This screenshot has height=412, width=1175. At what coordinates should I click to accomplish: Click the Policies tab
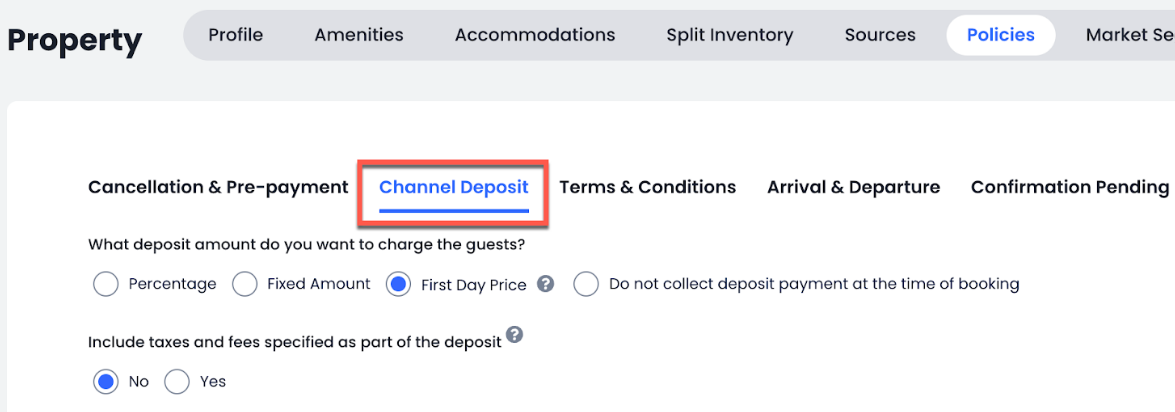[x=1000, y=35]
